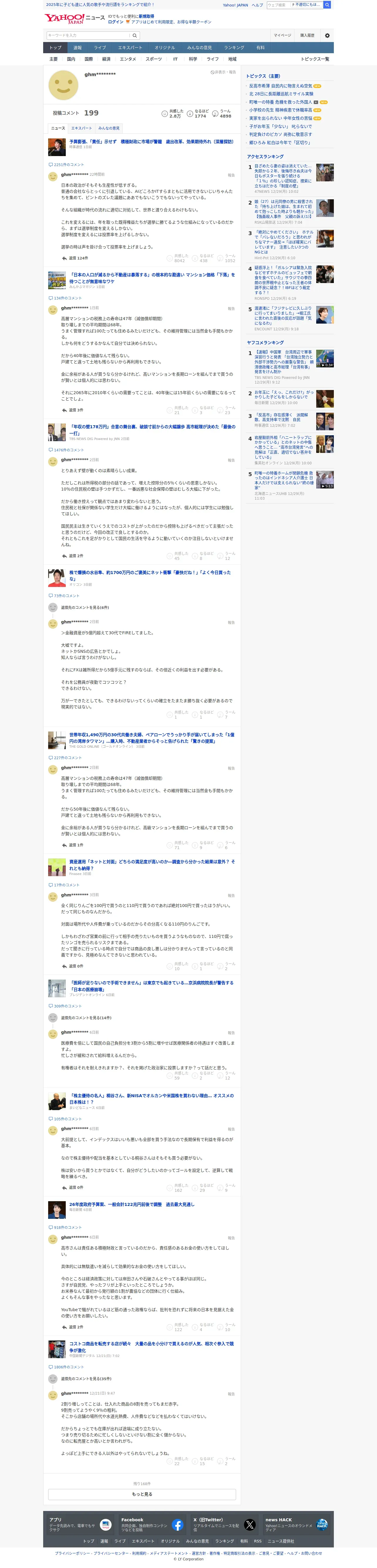Open thumbnail of the 年収の壁178万円 article
The height and width of the screenshot is (1568, 377).
[57, 432]
